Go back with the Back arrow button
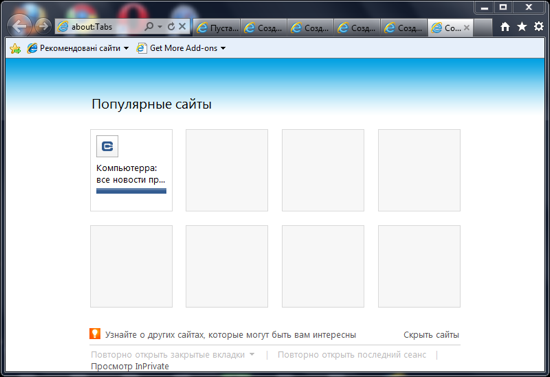 (19, 26)
